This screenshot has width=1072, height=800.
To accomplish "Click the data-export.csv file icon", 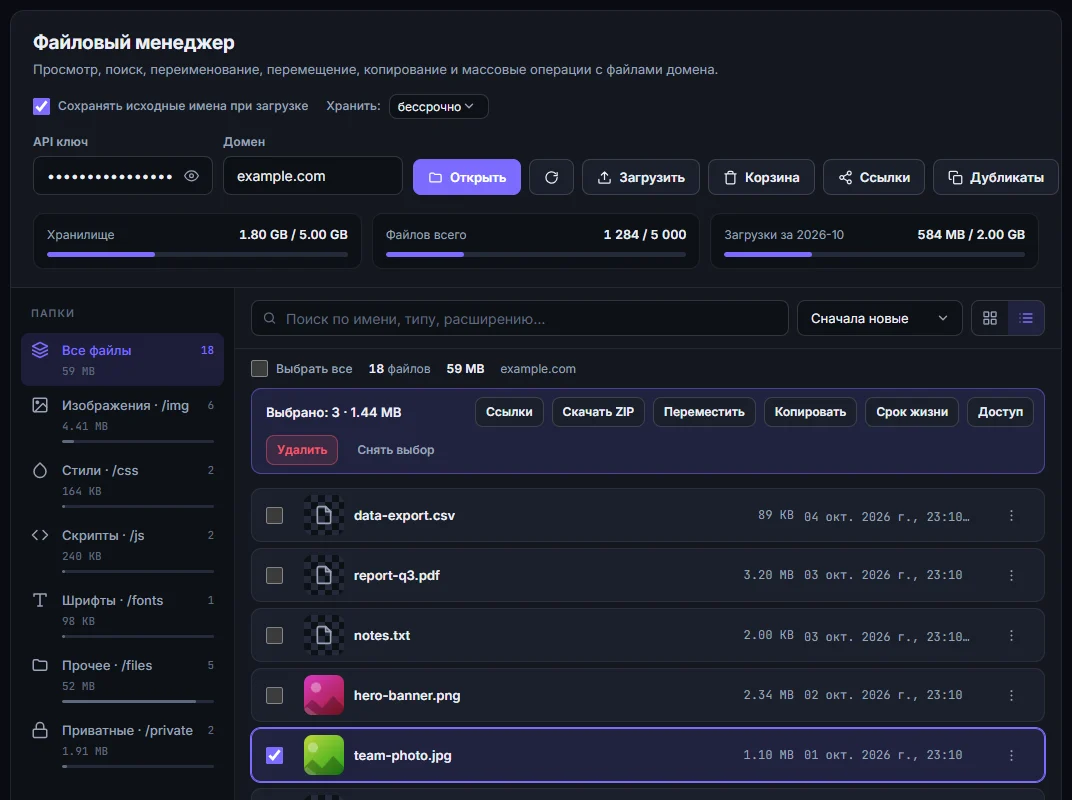I will [x=324, y=516].
